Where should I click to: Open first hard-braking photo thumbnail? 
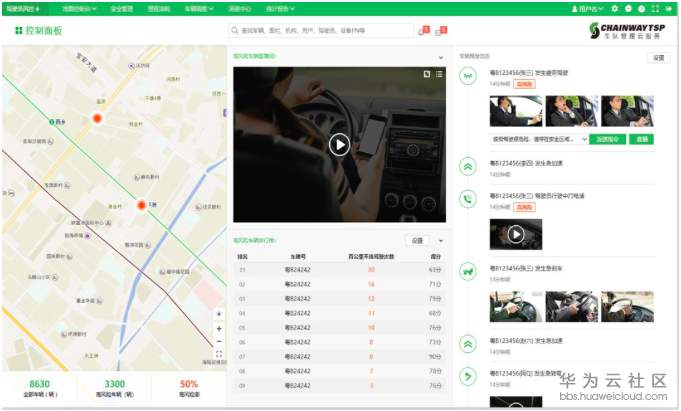click(x=516, y=307)
